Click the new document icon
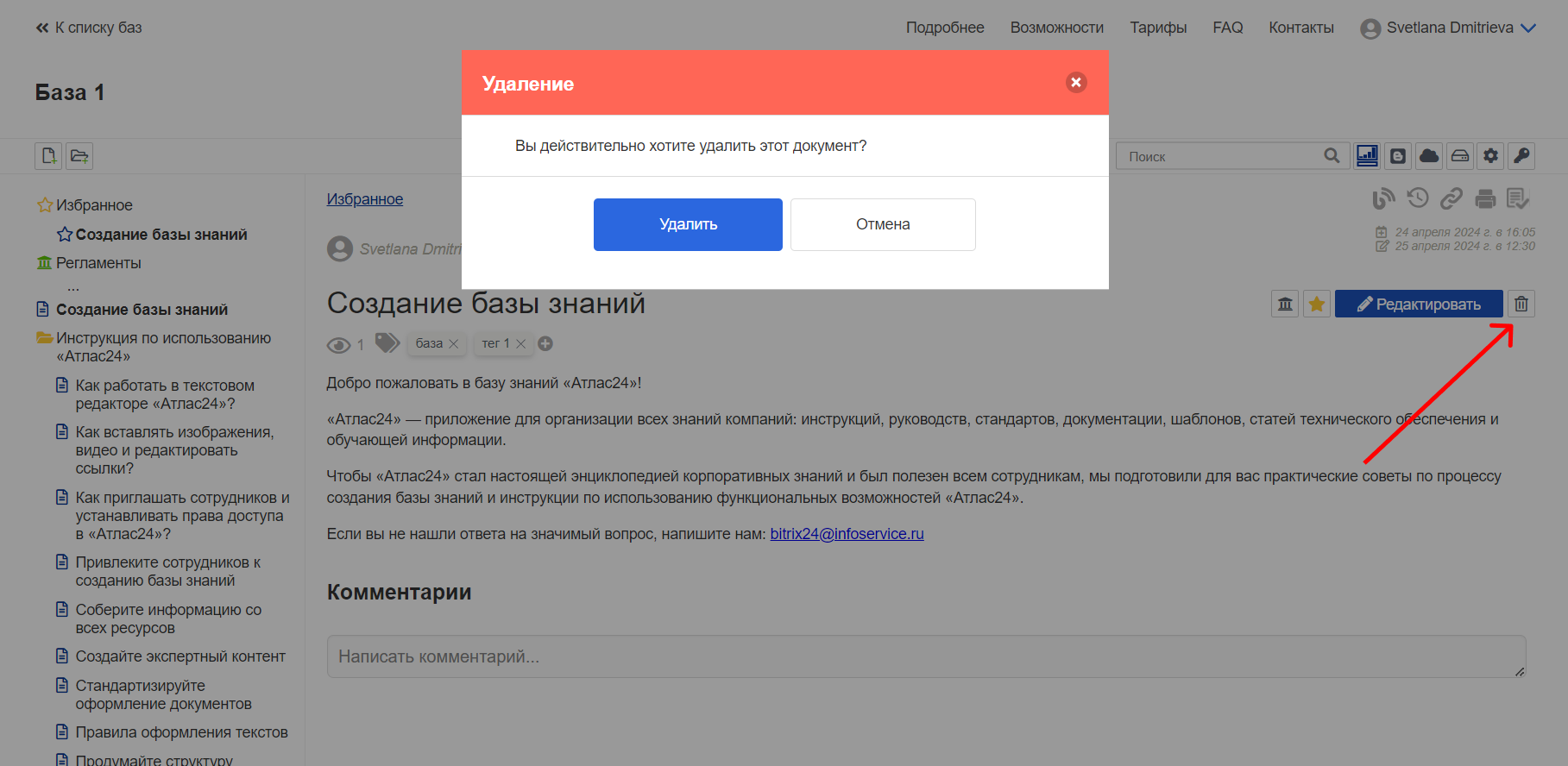 click(x=48, y=156)
